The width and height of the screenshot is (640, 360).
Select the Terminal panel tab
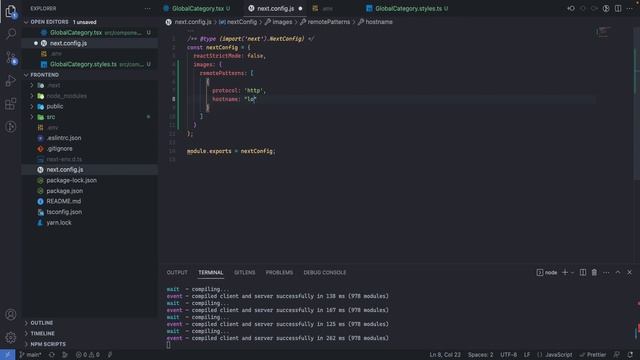(211, 272)
